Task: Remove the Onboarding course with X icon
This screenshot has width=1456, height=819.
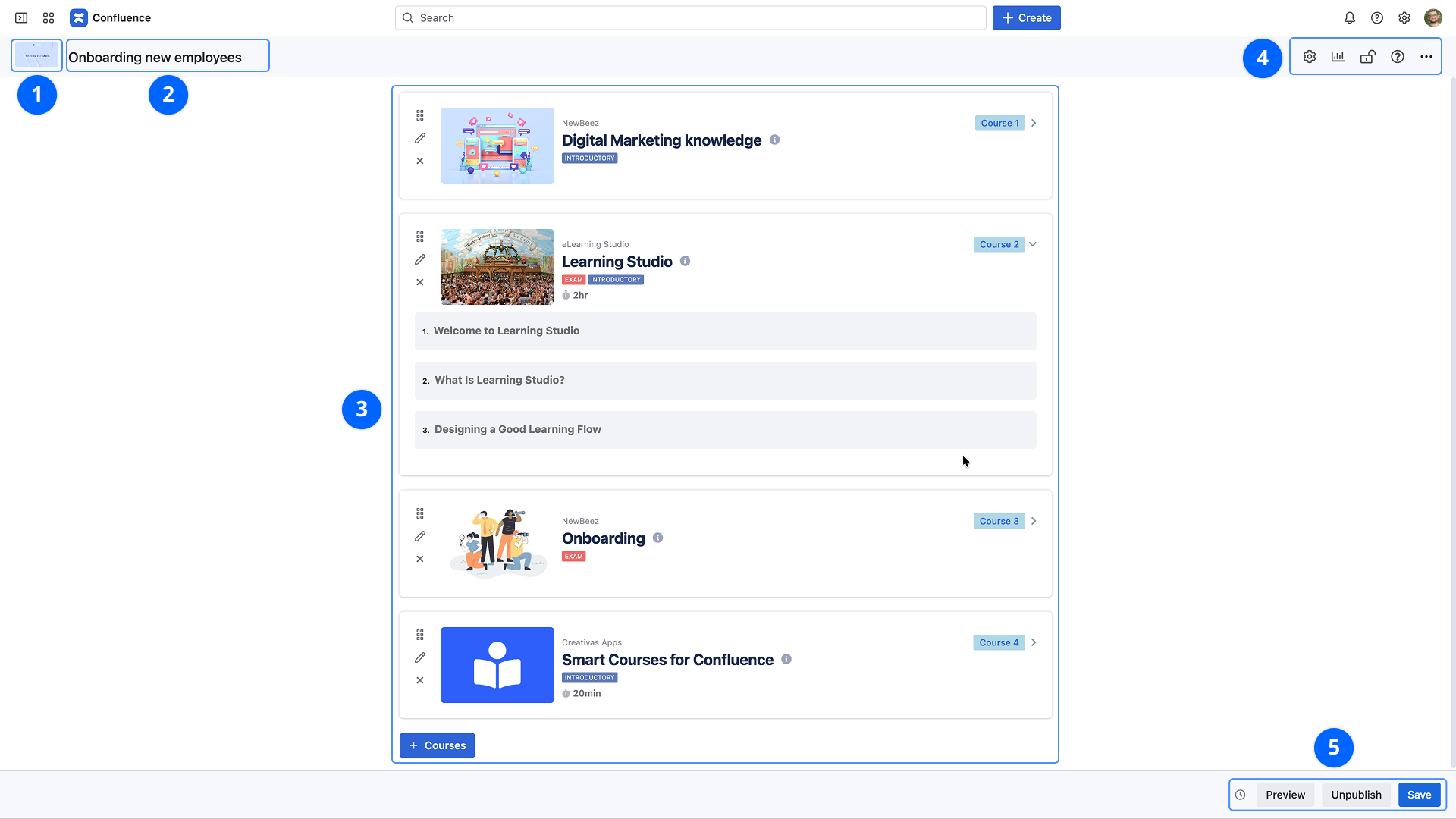Action: (420, 559)
